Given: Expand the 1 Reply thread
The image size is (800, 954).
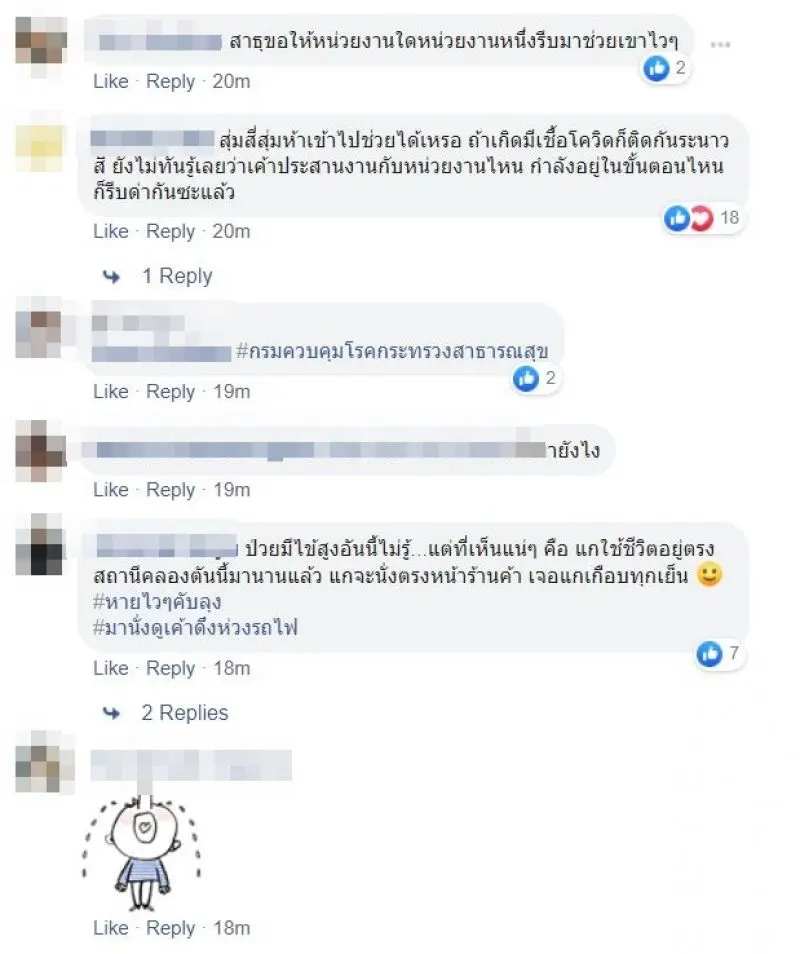Looking at the screenshot, I should [177, 276].
